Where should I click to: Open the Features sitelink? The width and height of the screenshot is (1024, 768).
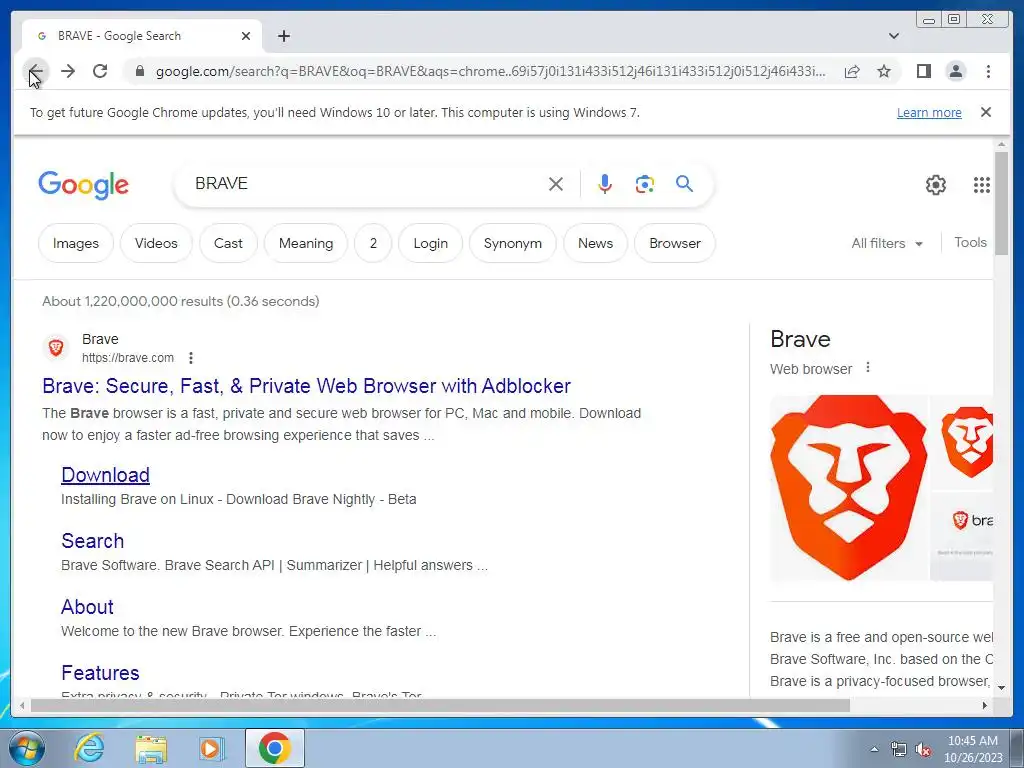tap(100, 673)
